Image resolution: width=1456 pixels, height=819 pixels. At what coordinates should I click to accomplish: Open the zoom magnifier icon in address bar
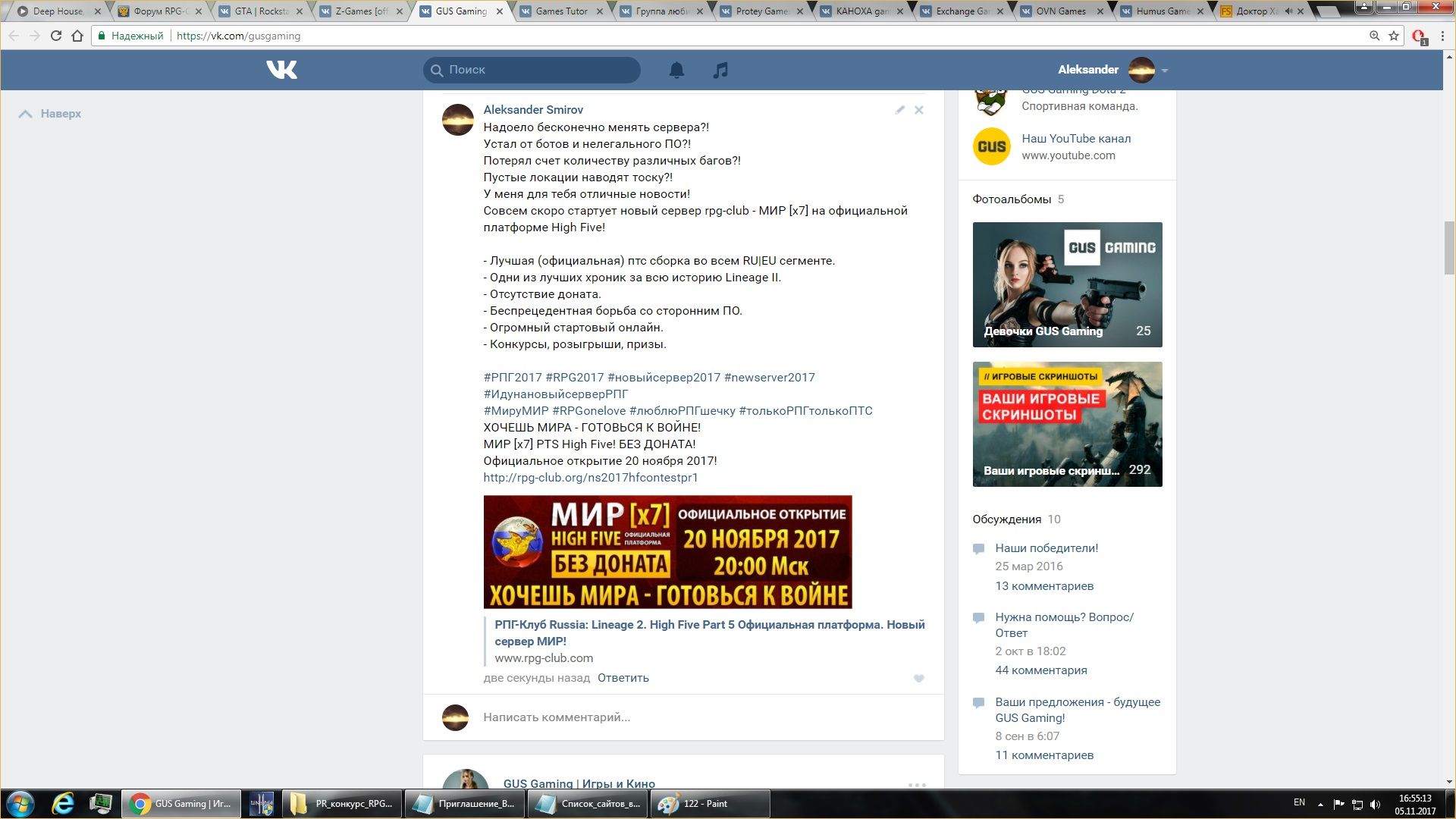(x=1374, y=36)
